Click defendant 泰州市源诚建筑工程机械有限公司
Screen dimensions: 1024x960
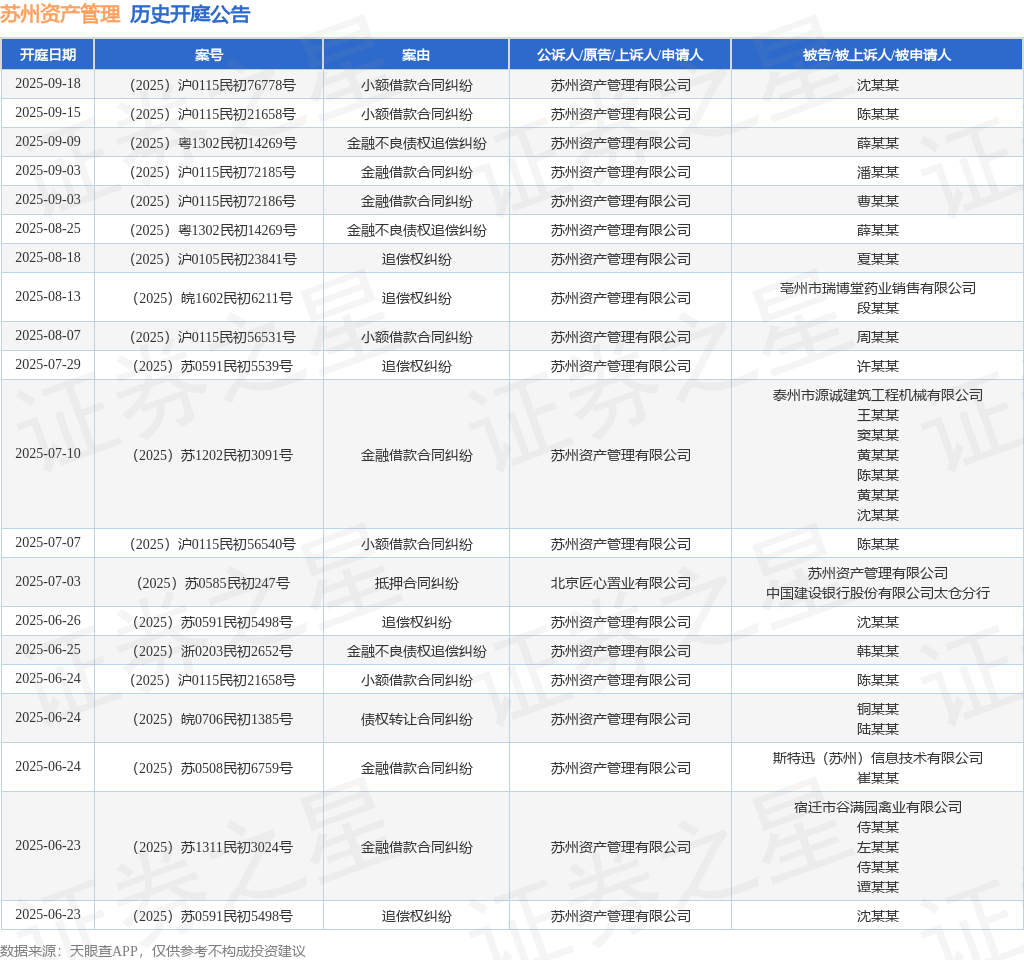point(878,395)
